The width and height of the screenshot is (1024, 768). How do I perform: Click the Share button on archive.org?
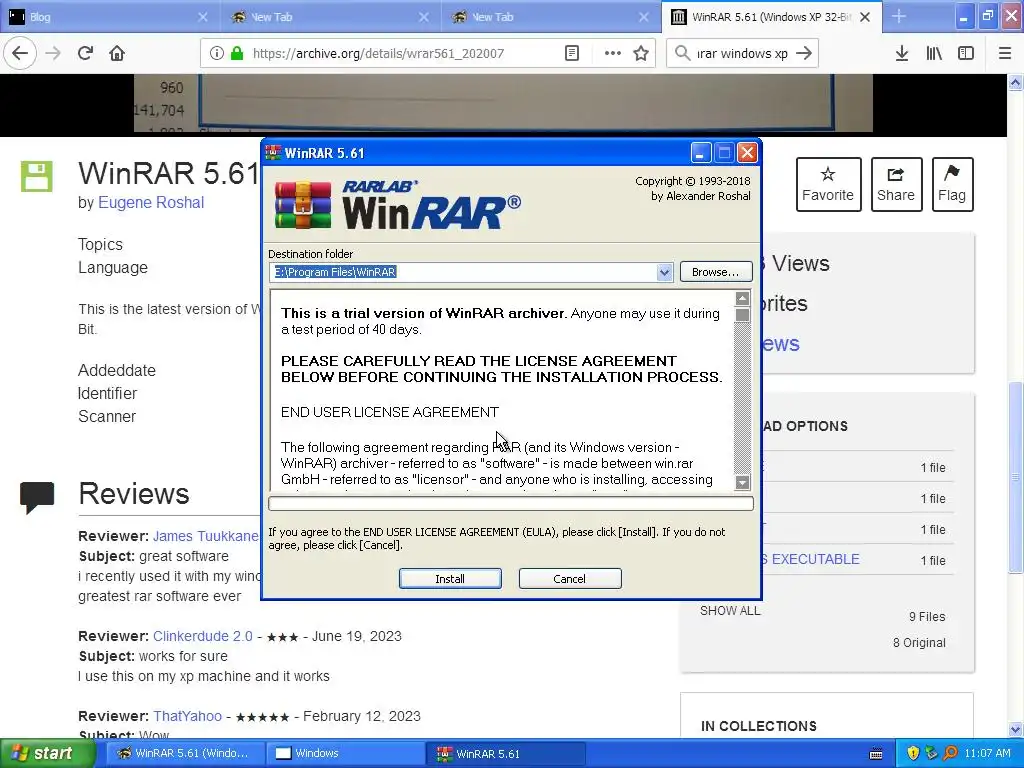point(895,184)
